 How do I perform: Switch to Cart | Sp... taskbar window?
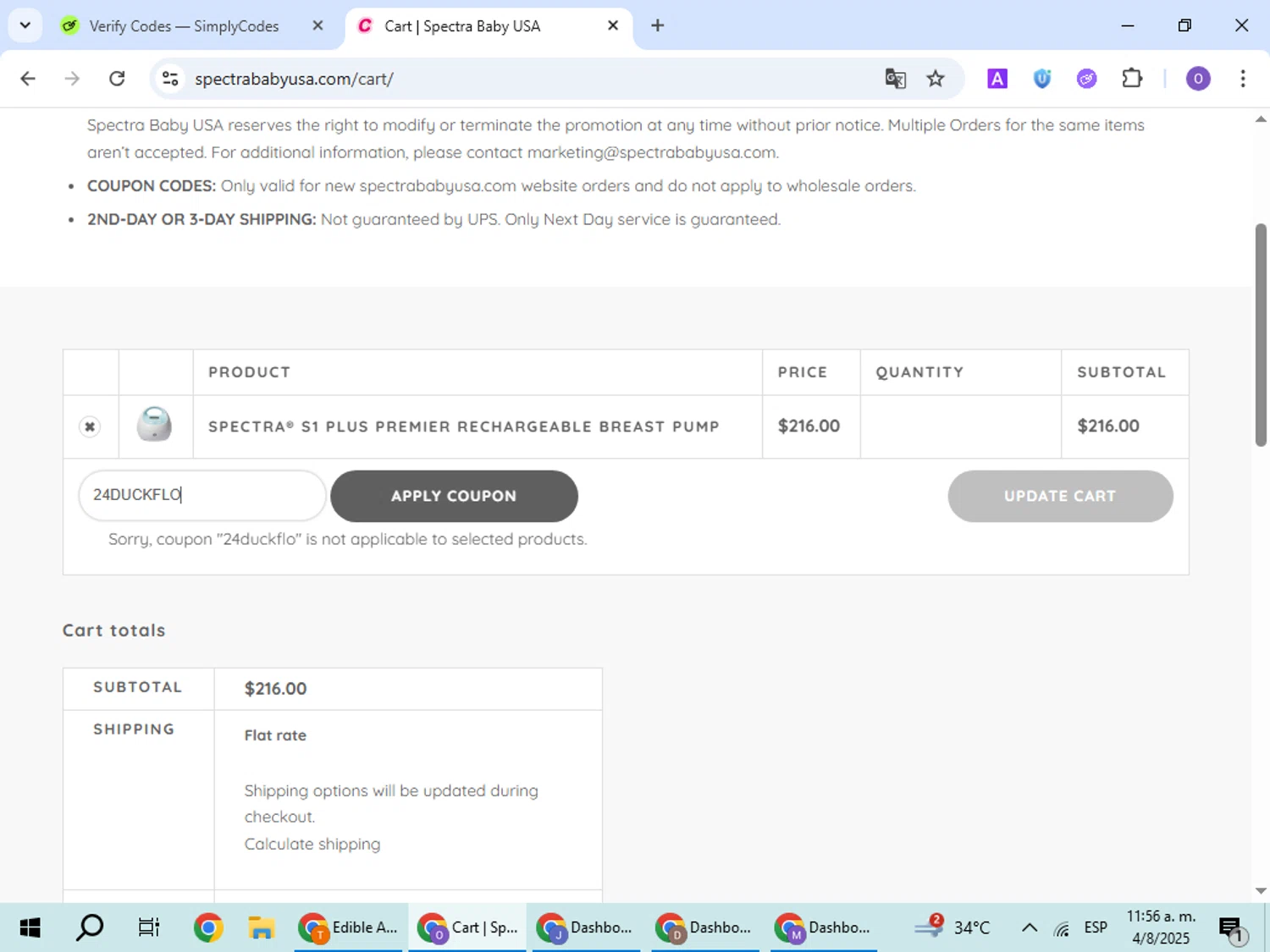point(467,927)
